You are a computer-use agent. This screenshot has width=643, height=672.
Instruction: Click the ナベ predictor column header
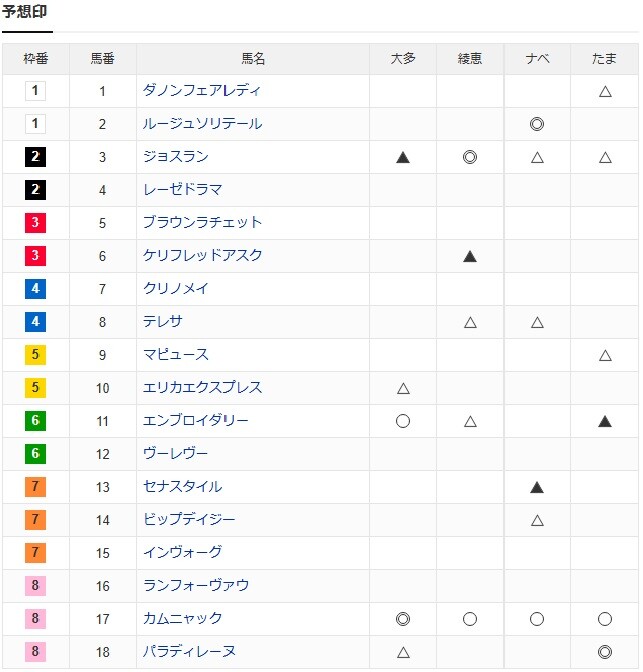click(x=537, y=59)
